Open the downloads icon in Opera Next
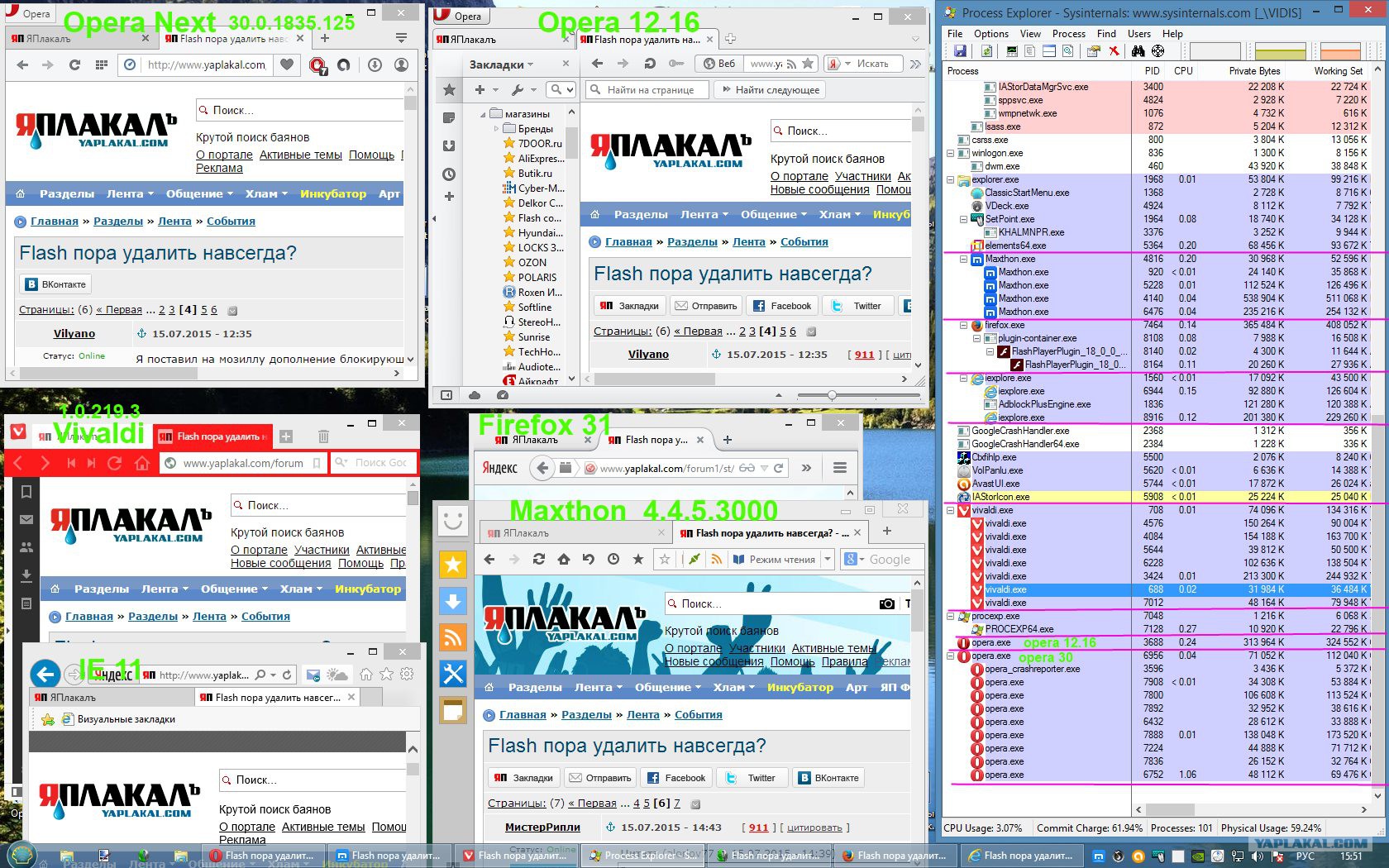Screen dimensions: 1389x868 click(x=375, y=64)
